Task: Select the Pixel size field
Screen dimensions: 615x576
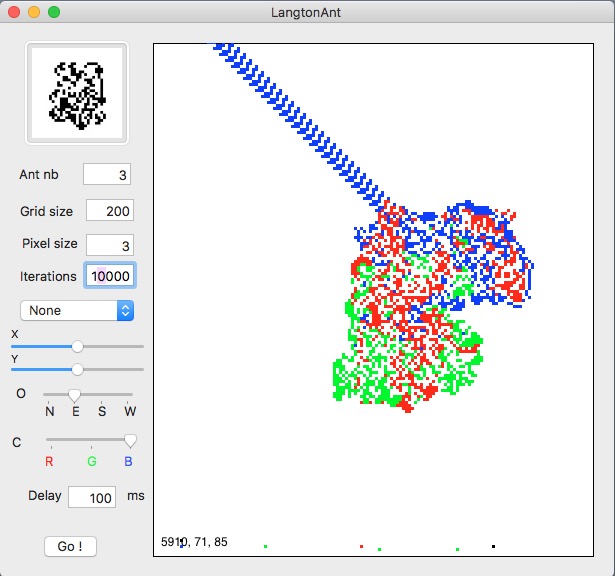Action: coord(110,245)
